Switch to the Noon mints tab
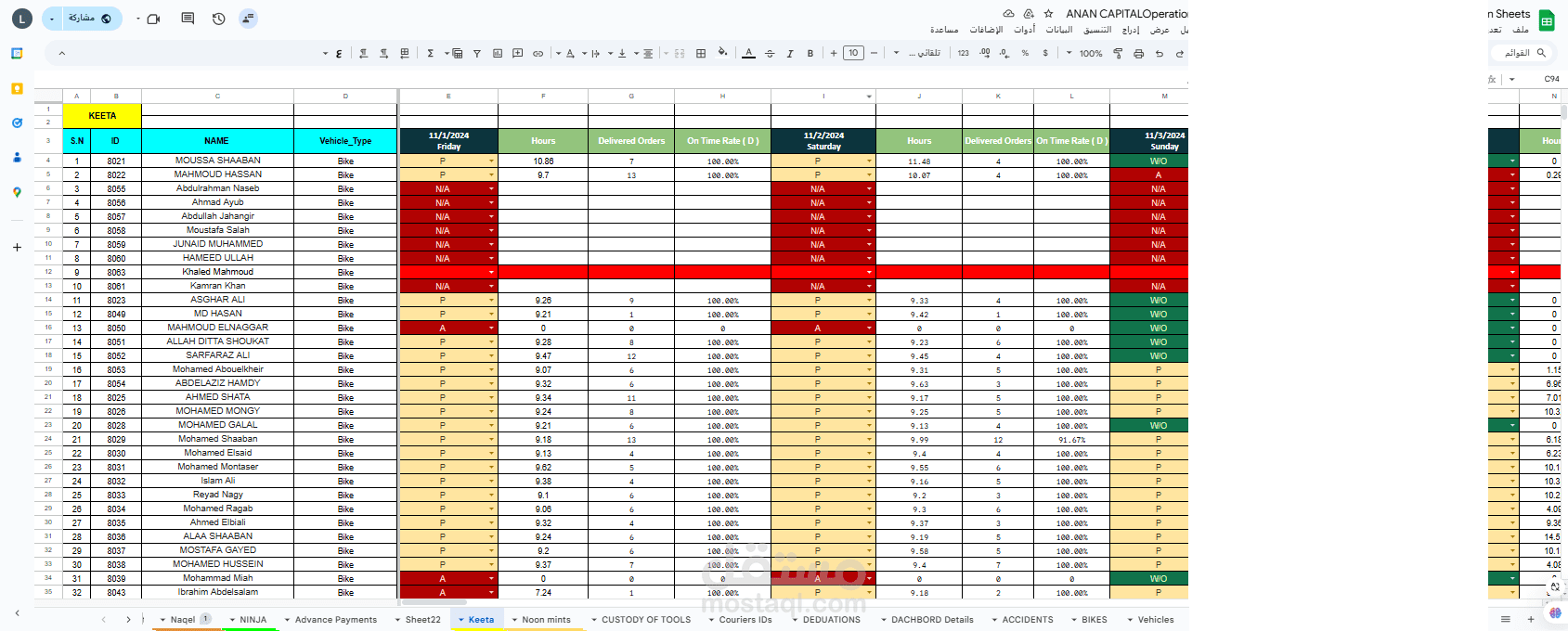Screen dimensions: 1568x631 pyautogui.click(x=546, y=620)
